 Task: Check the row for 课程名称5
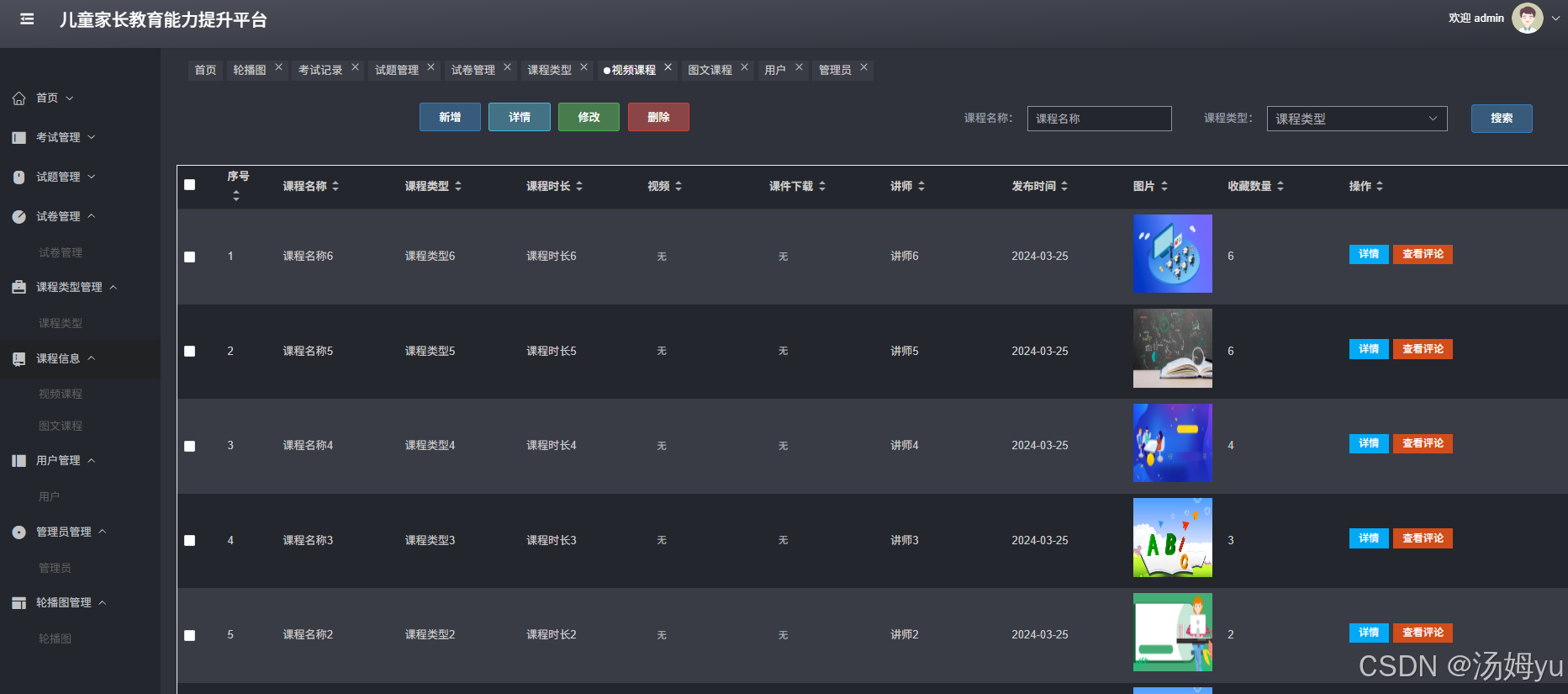click(x=190, y=352)
